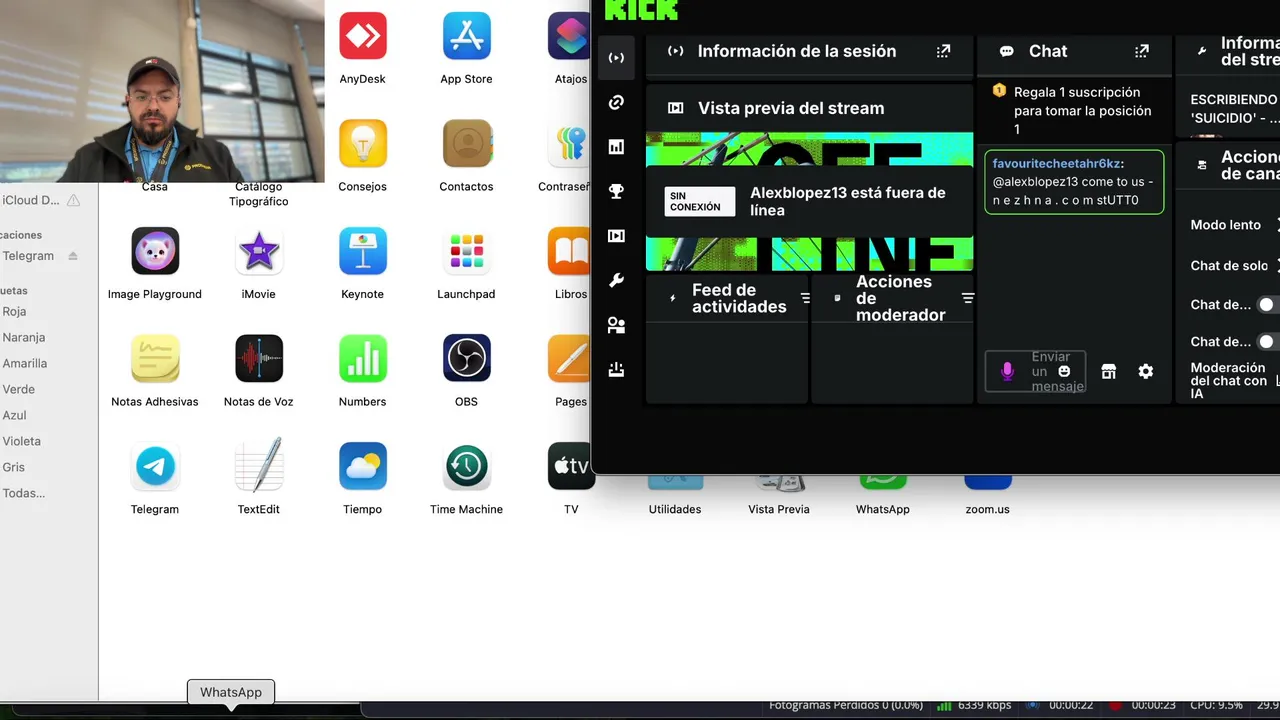Toggle the second 'Chat de...' switch
The image size is (1280, 720).
[1268, 341]
